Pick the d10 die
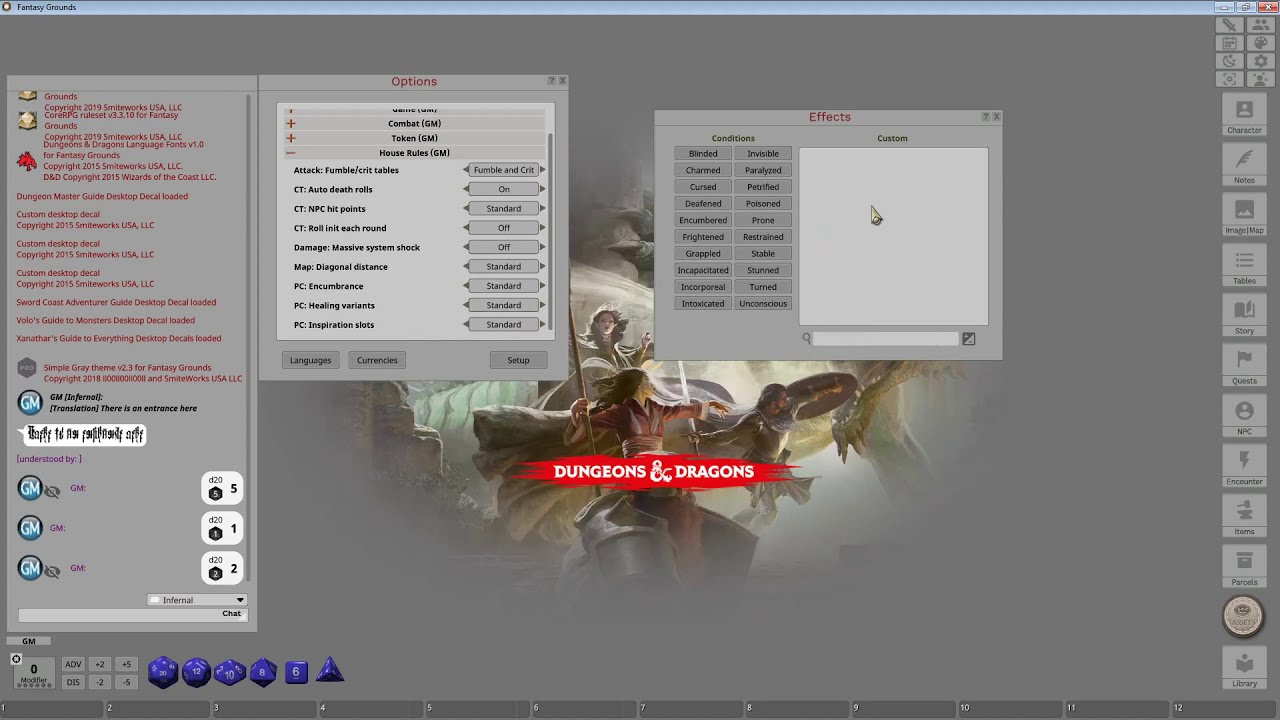1280x720 pixels. [x=229, y=672]
